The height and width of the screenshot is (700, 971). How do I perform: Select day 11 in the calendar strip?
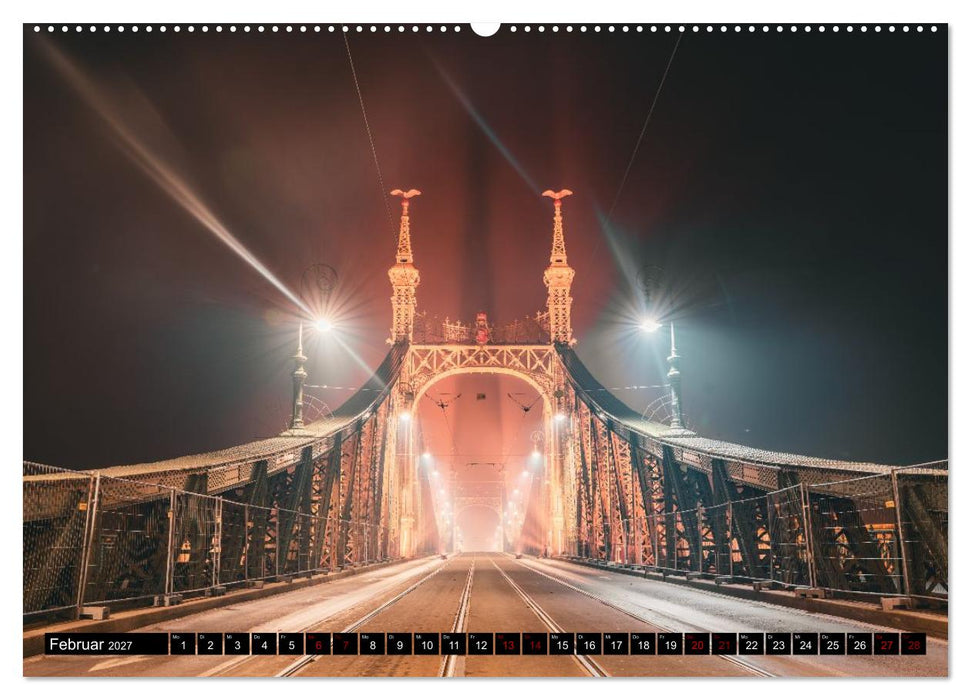click(x=453, y=644)
